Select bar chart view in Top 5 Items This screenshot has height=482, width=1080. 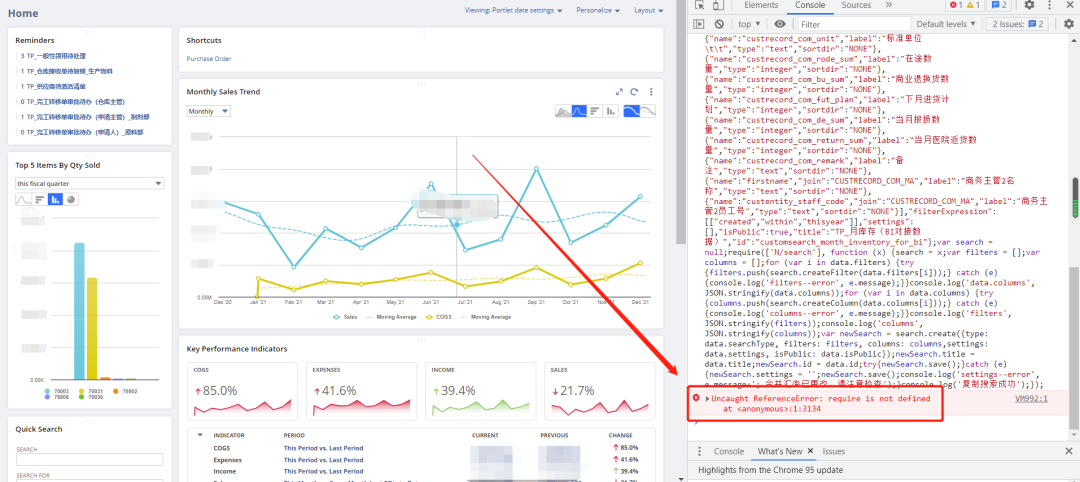click(55, 199)
